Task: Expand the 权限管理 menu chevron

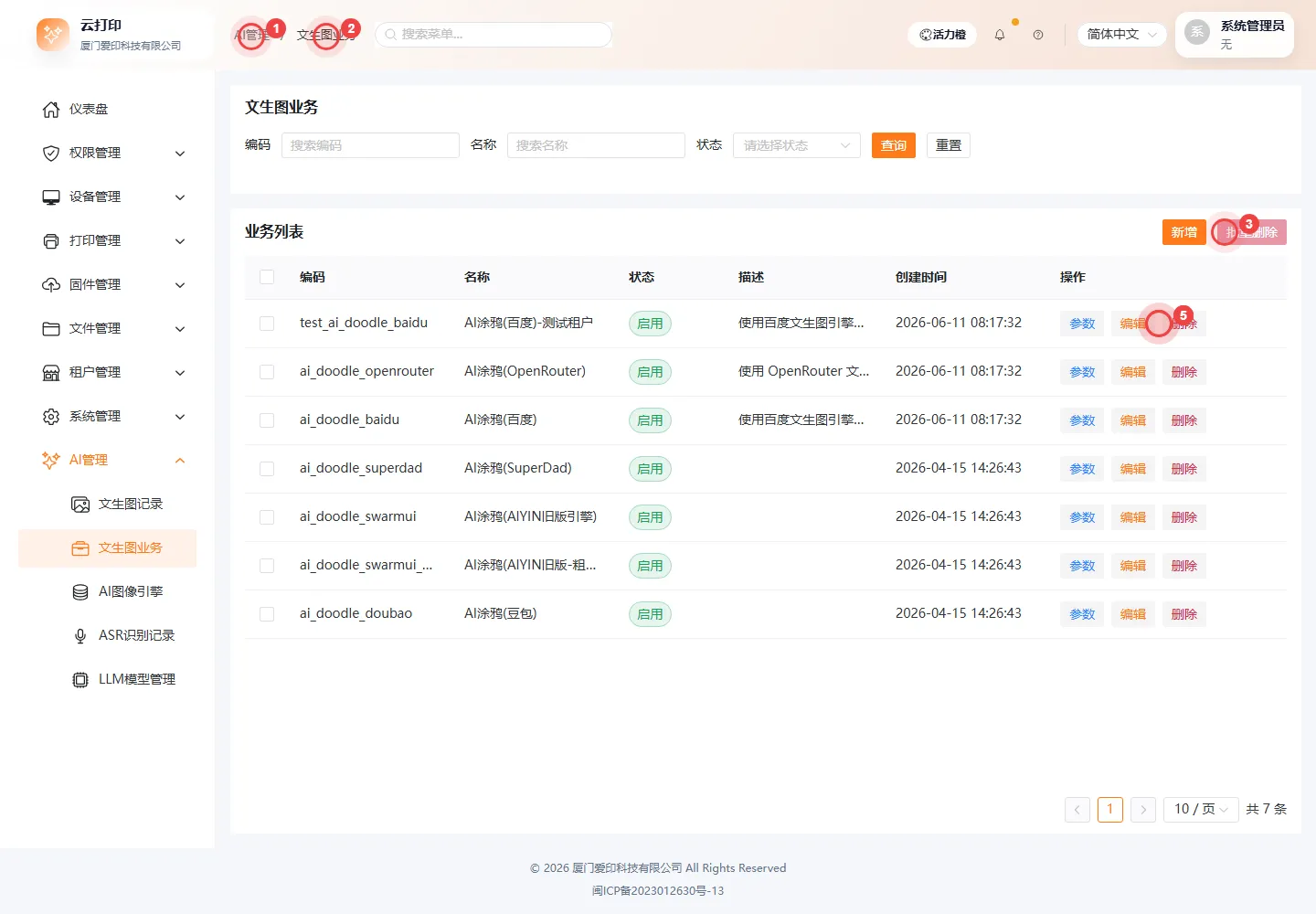Action: 180,154
